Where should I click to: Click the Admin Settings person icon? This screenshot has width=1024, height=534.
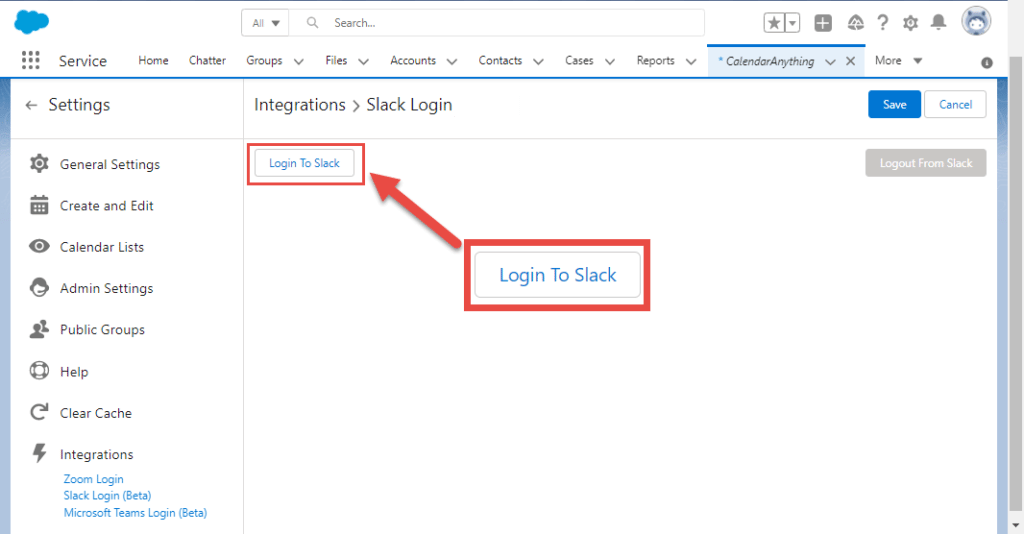(x=39, y=287)
